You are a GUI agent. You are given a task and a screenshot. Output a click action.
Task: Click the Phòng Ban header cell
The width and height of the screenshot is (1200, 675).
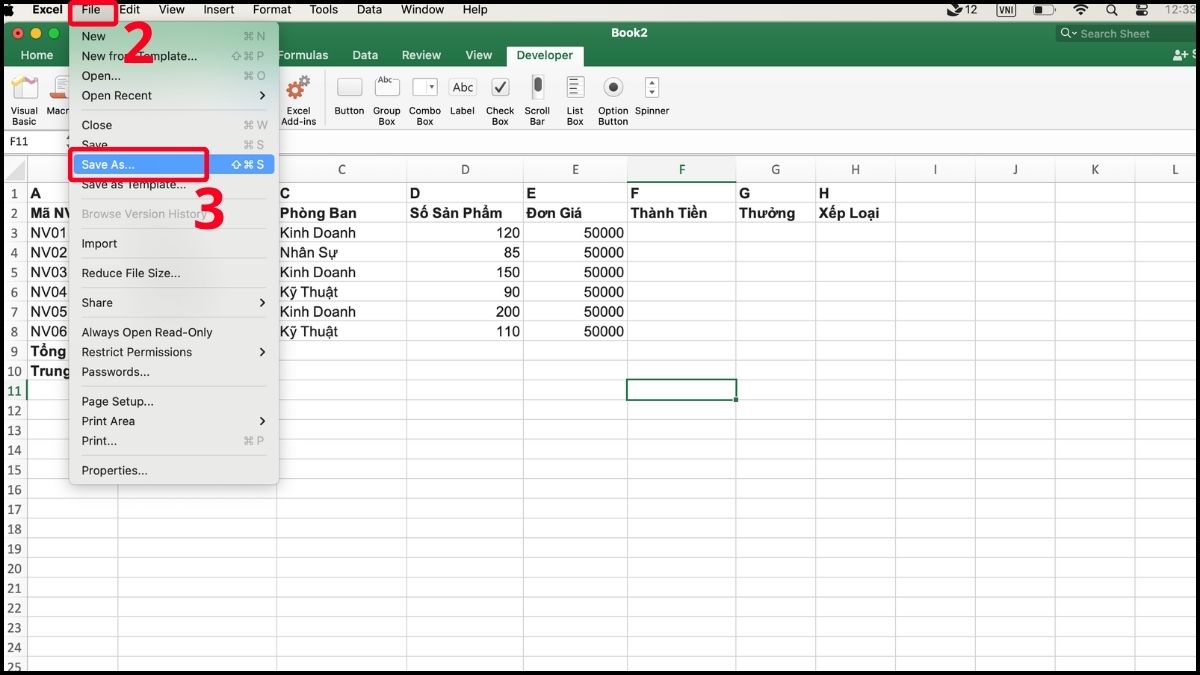tap(342, 213)
